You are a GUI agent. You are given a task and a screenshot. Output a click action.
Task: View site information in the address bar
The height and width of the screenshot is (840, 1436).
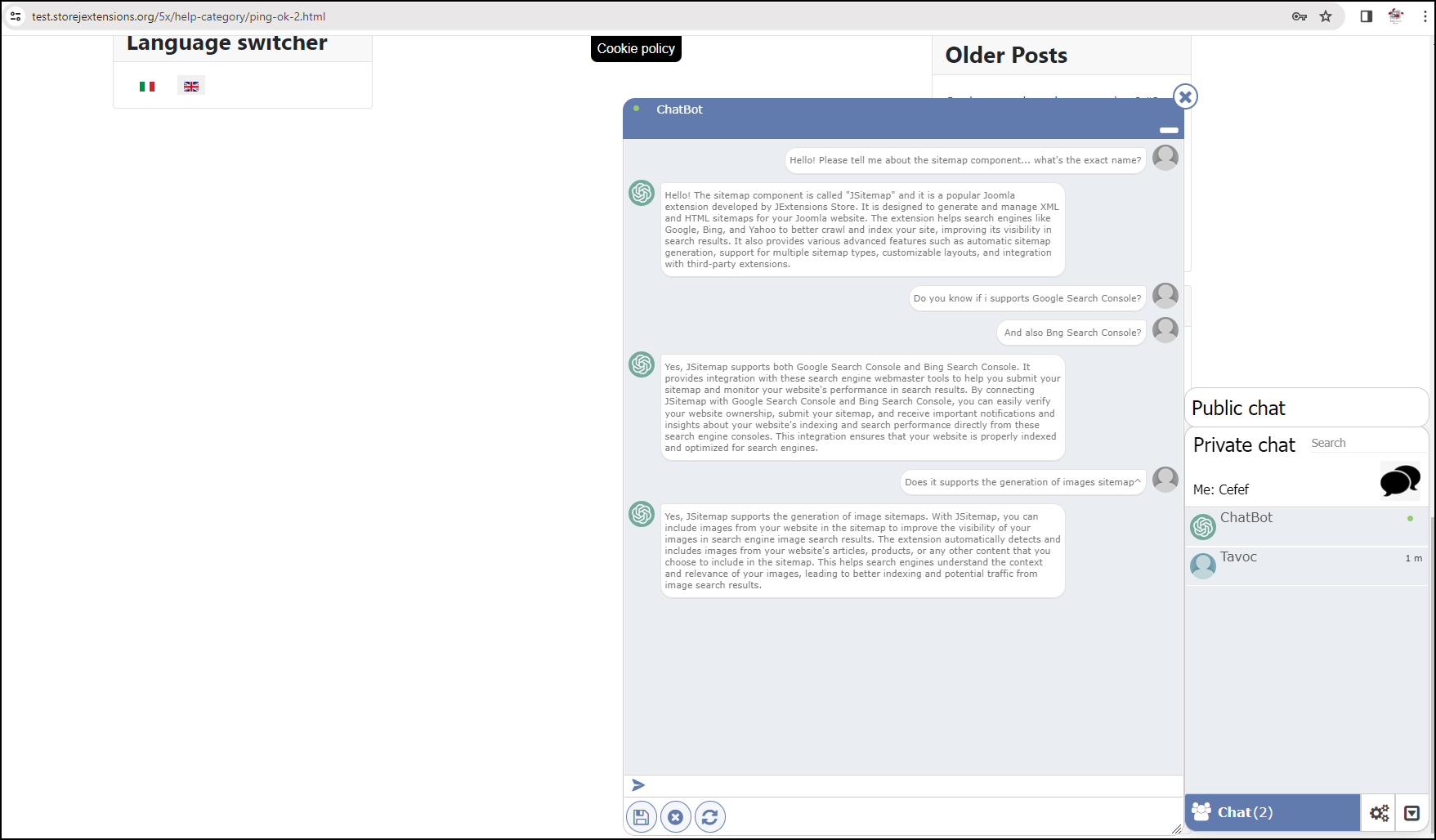[x=16, y=16]
